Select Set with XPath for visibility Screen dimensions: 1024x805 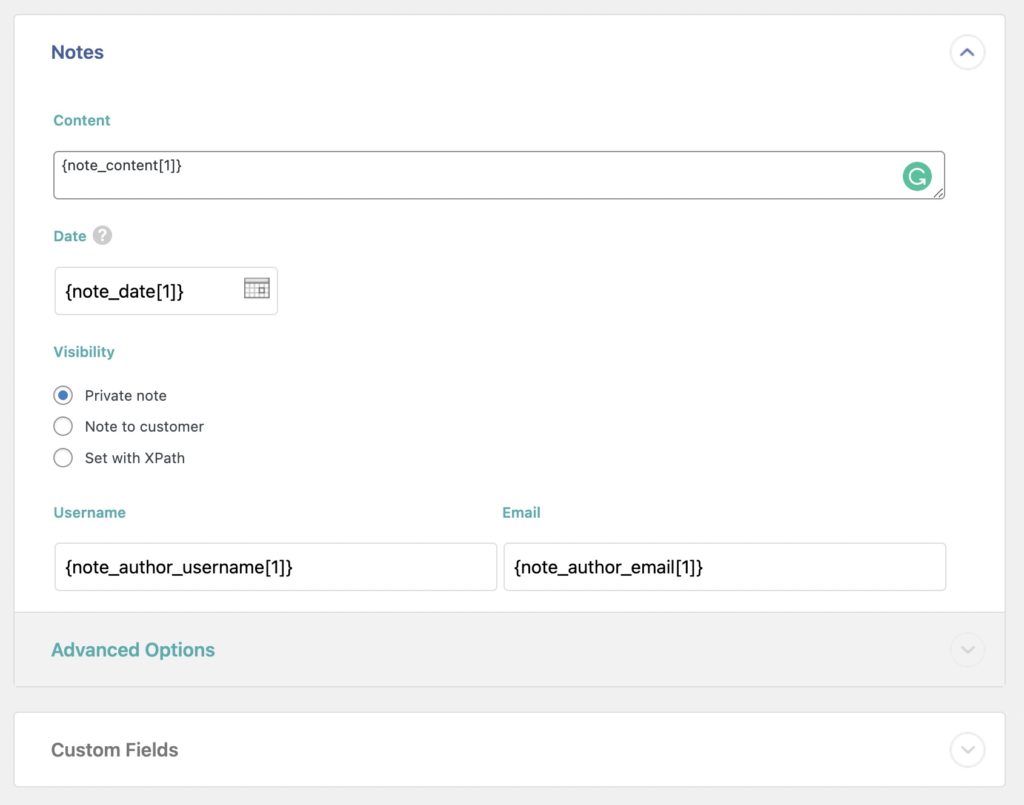pos(63,458)
